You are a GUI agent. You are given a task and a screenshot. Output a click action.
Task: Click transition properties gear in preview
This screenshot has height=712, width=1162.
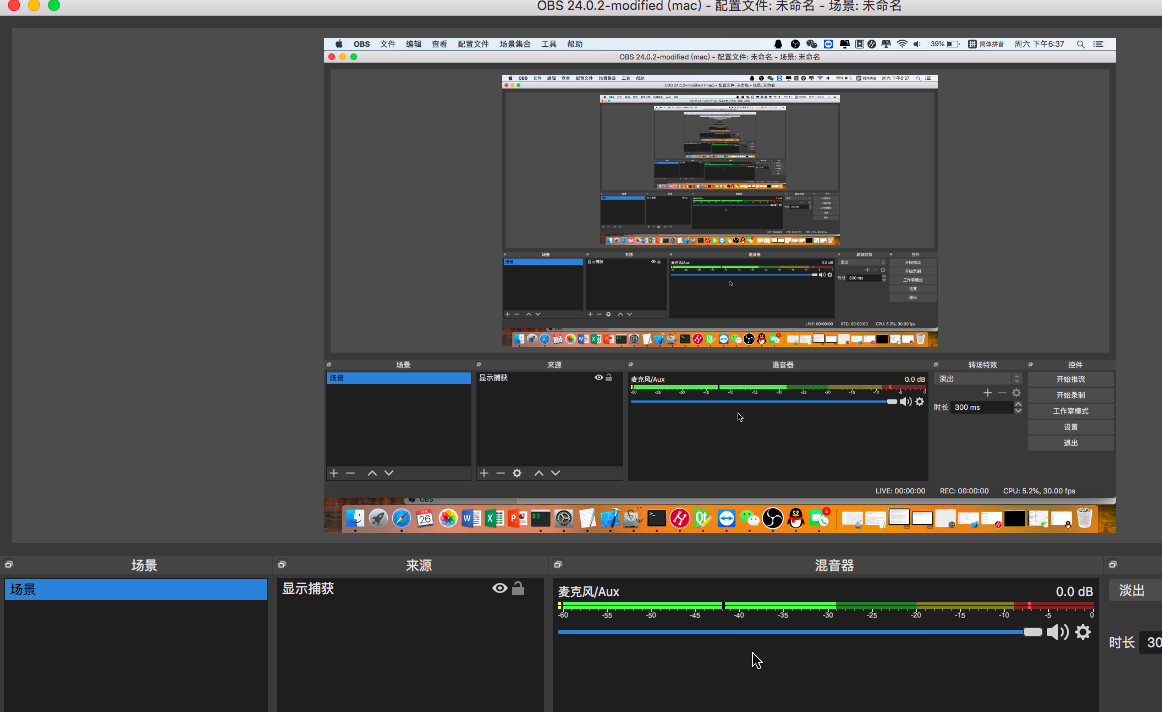pos(1016,393)
